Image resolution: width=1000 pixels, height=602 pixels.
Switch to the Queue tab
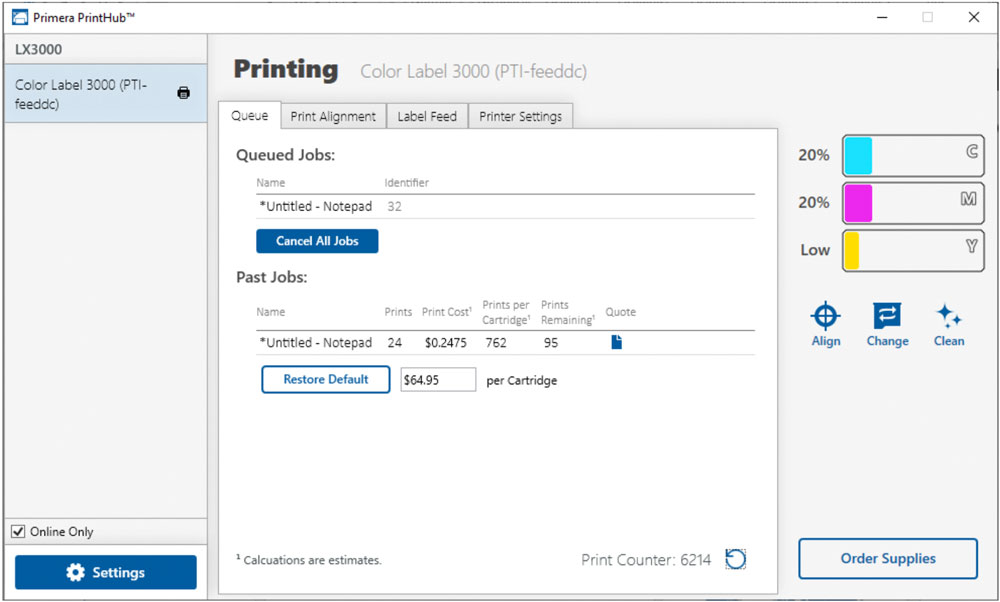click(249, 115)
